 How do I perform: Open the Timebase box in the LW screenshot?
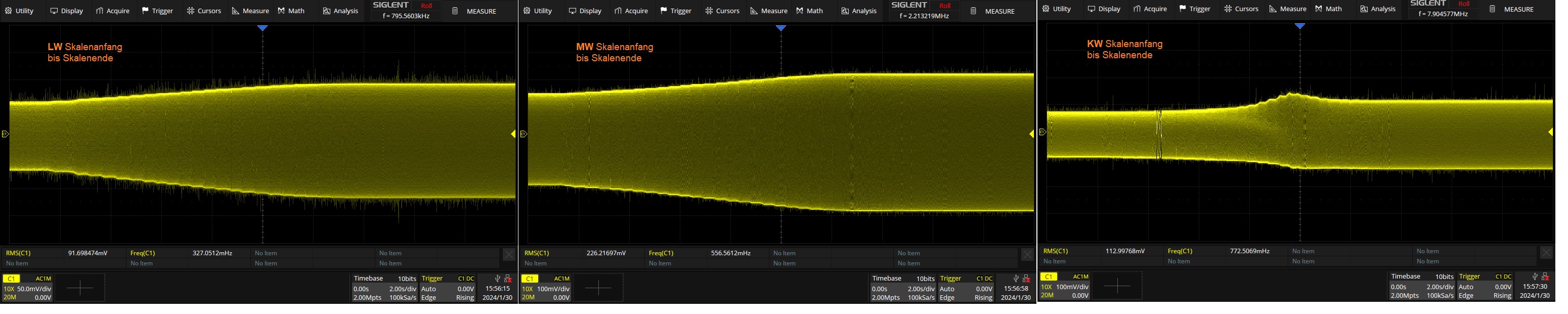[385, 288]
